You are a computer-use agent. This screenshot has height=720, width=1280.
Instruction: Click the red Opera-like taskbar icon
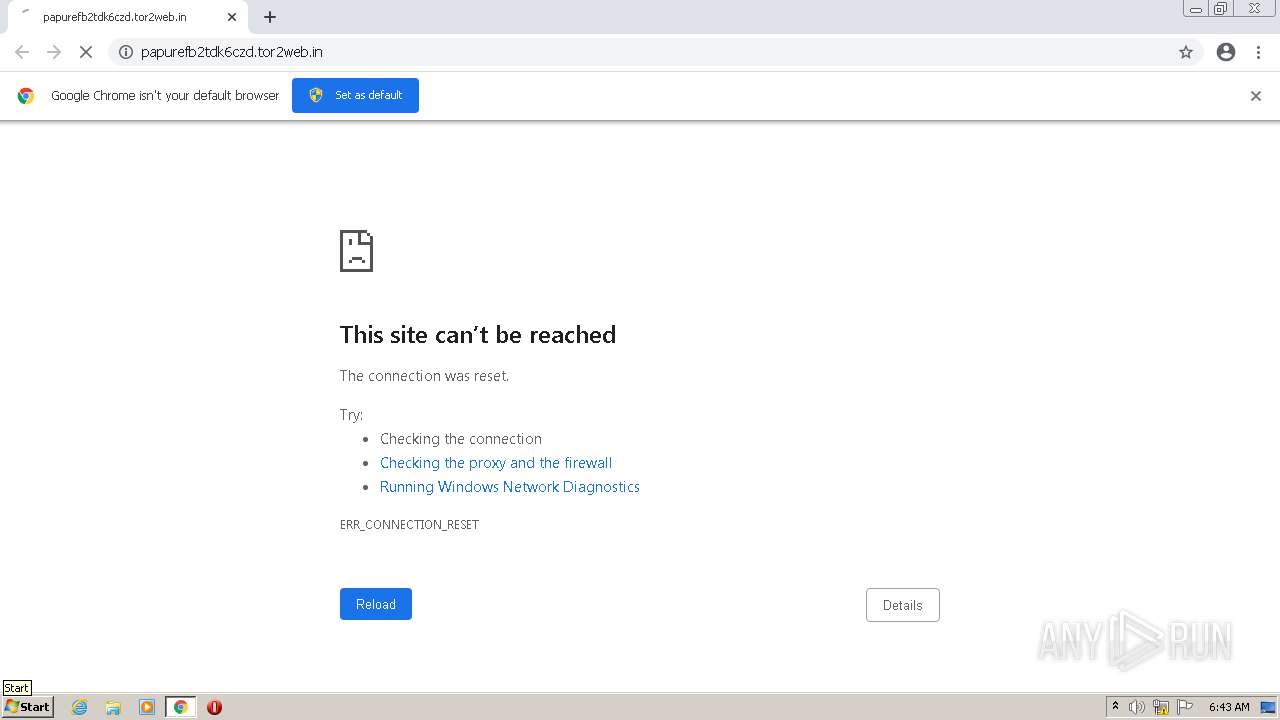point(214,707)
